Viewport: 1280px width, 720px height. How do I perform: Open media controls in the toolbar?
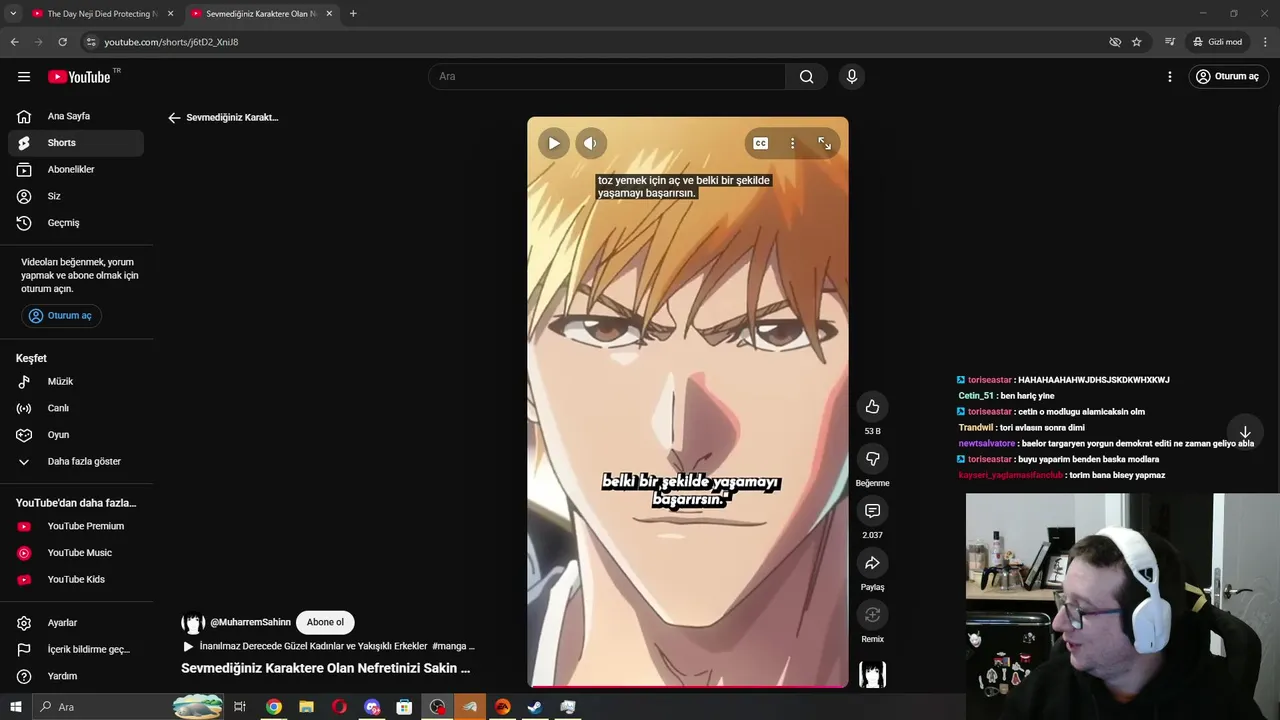tap(1170, 42)
